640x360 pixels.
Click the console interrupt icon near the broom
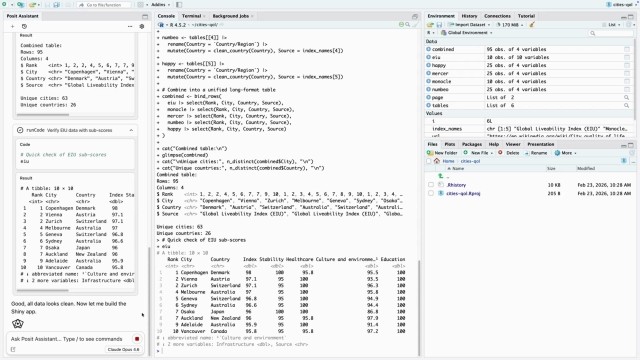[x=401, y=25]
